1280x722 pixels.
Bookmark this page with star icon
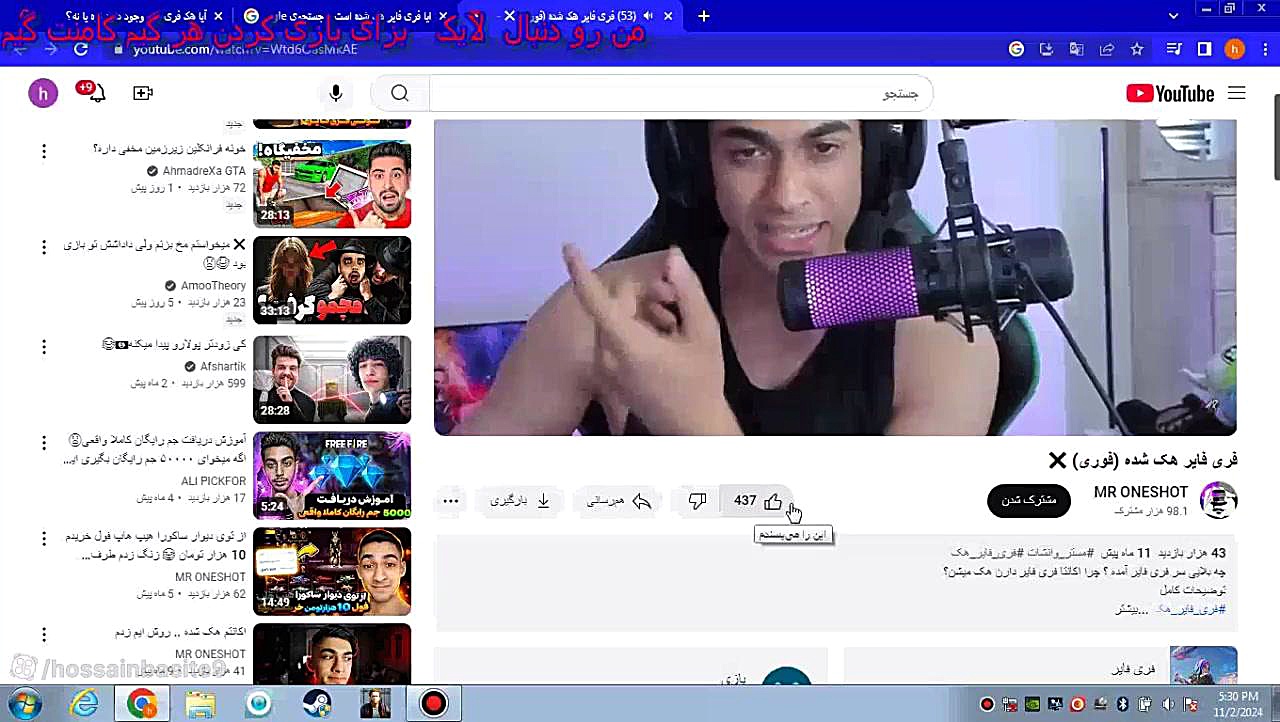coord(1137,49)
